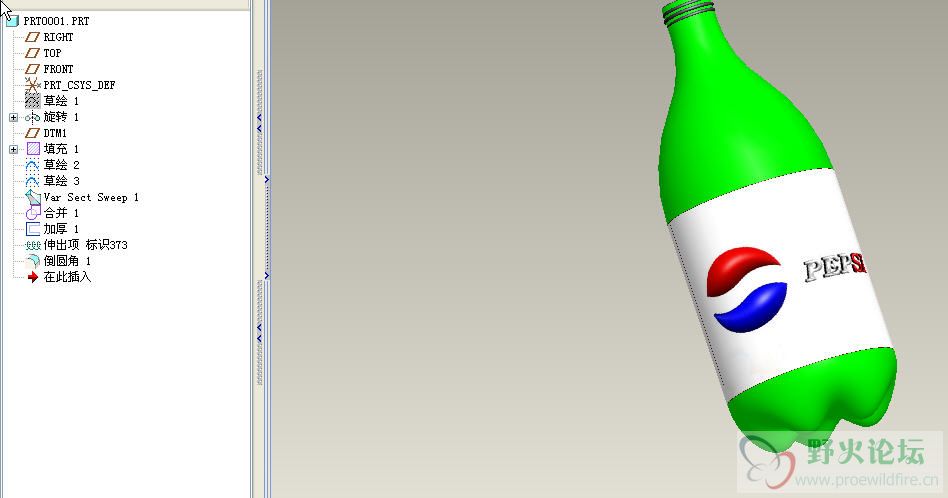
Task: Click the Var Sect Sweep 1 icon
Action: click(33, 197)
